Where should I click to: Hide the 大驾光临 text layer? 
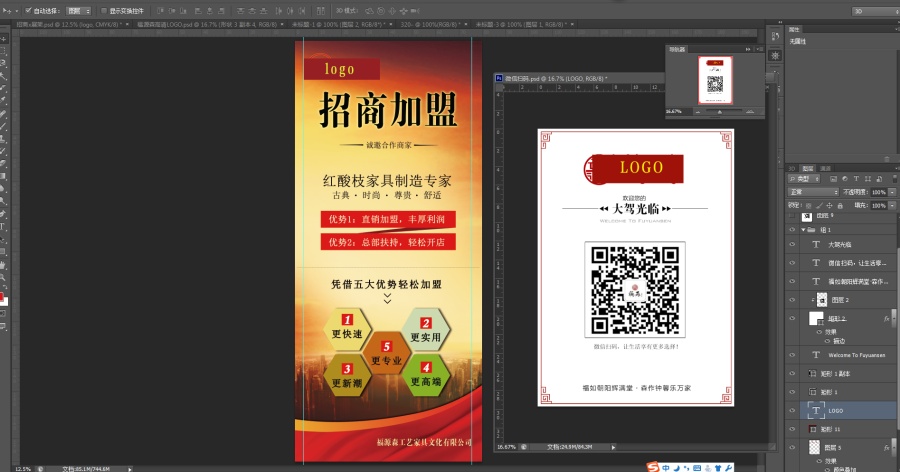tap(792, 244)
